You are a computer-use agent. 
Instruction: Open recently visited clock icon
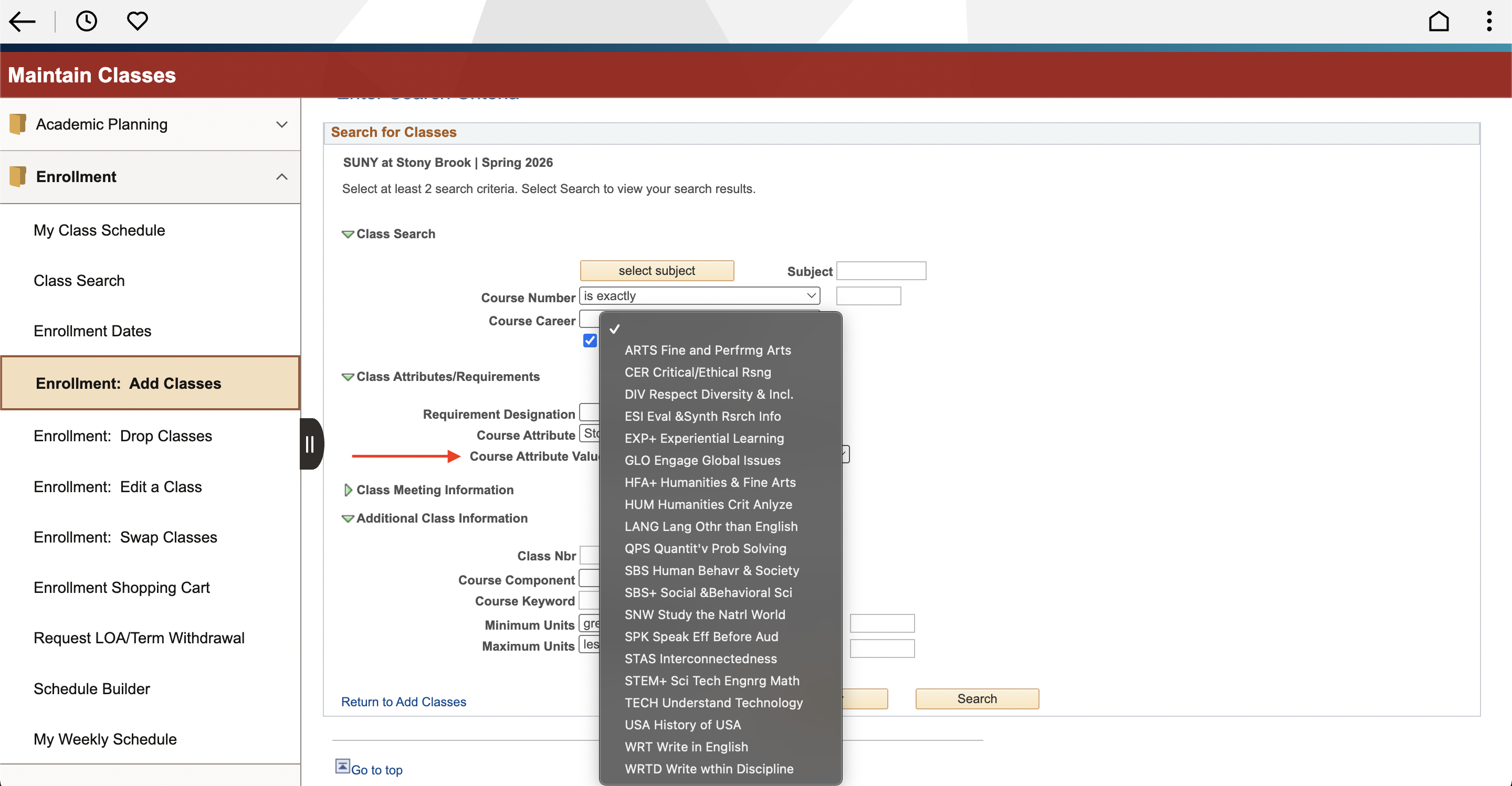pyautogui.click(x=86, y=21)
